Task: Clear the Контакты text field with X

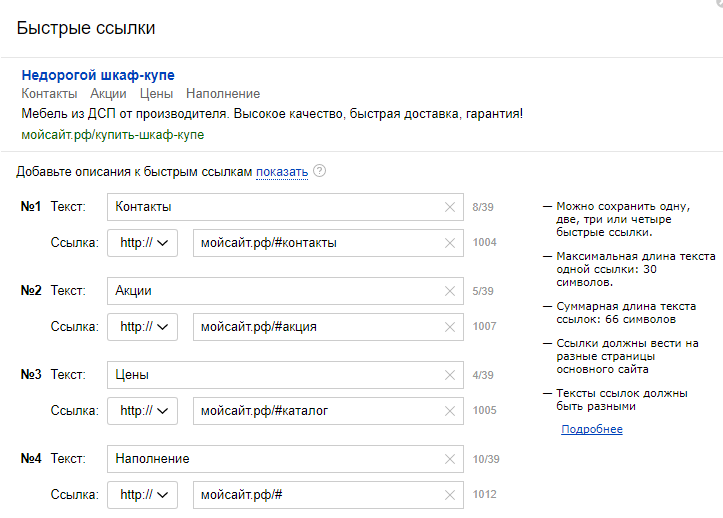Action: point(450,207)
